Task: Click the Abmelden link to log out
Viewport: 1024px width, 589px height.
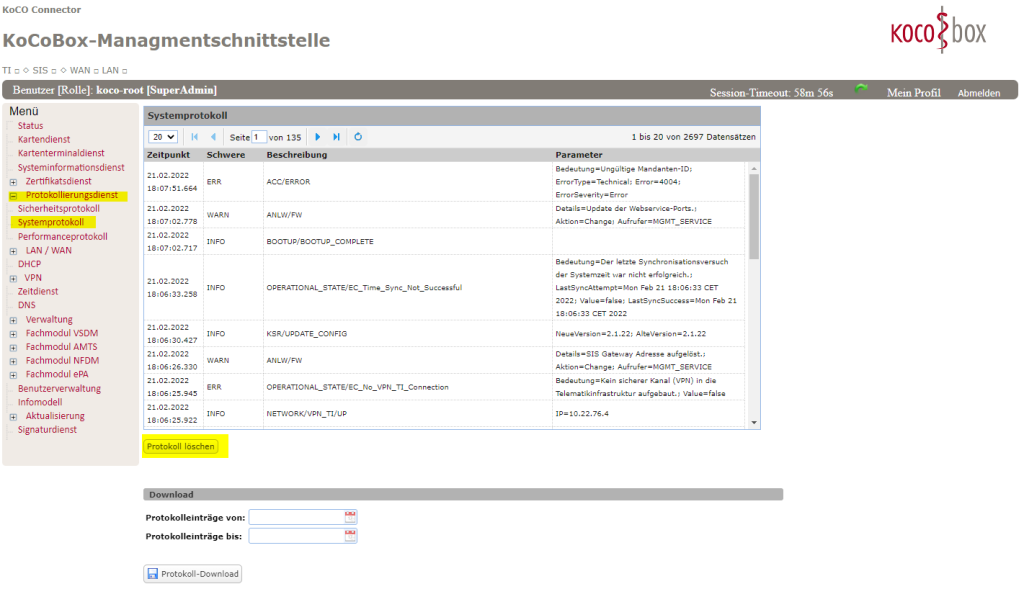Action: [x=978, y=92]
